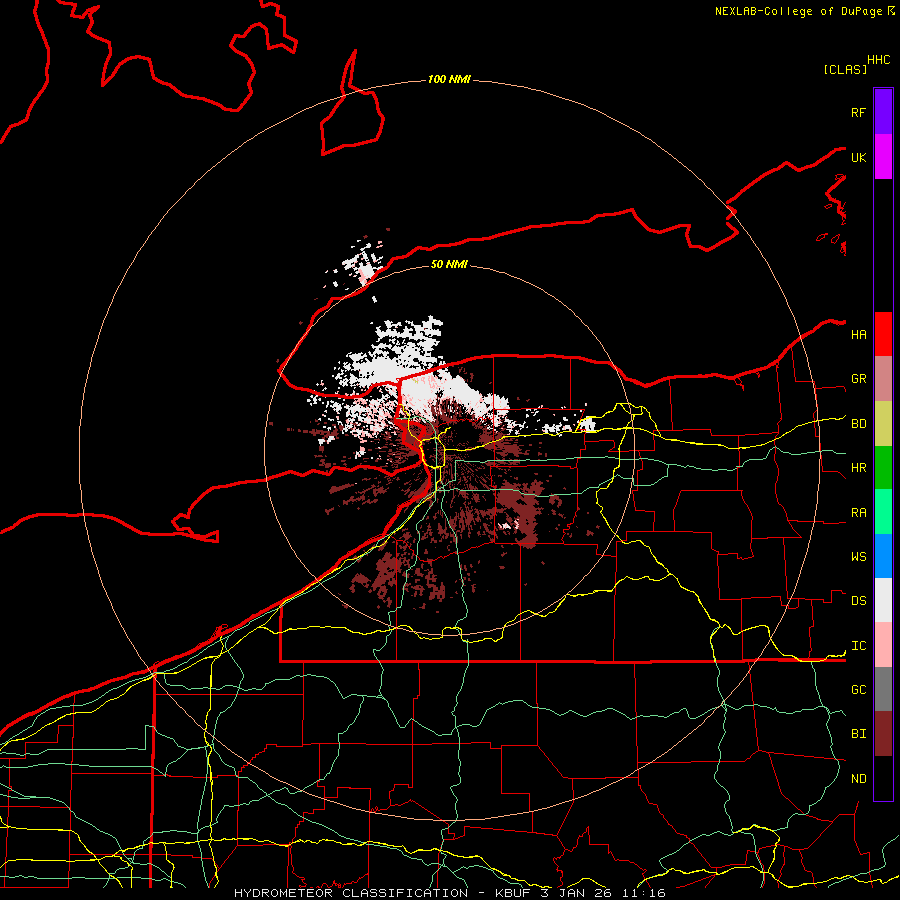Select the GR legend label

pyautogui.click(x=858, y=379)
